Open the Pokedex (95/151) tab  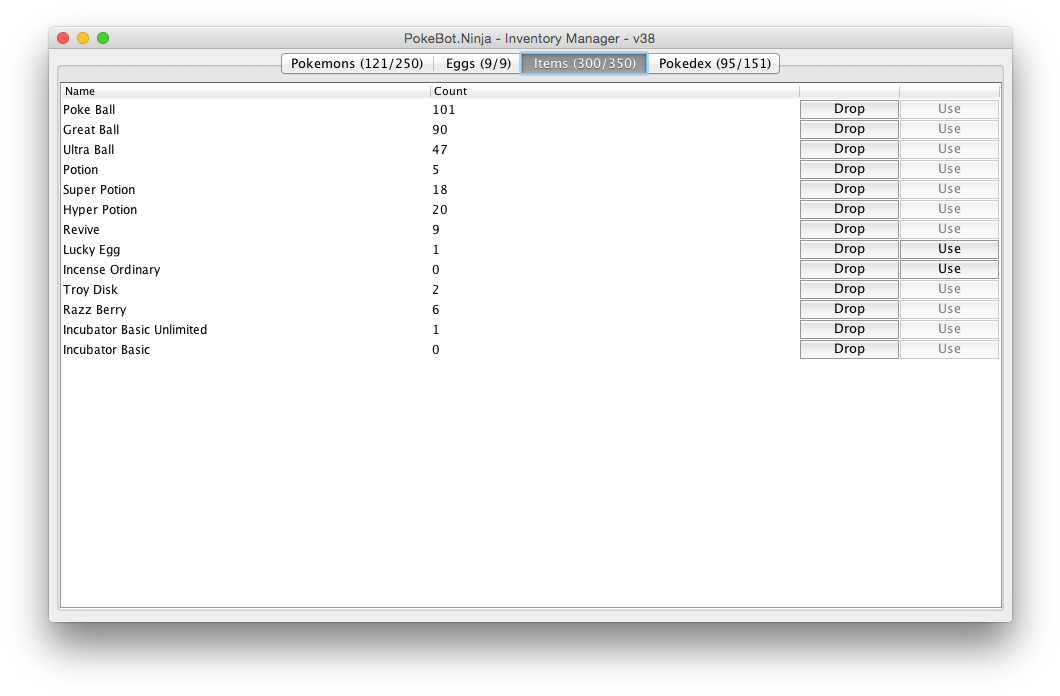[714, 64]
